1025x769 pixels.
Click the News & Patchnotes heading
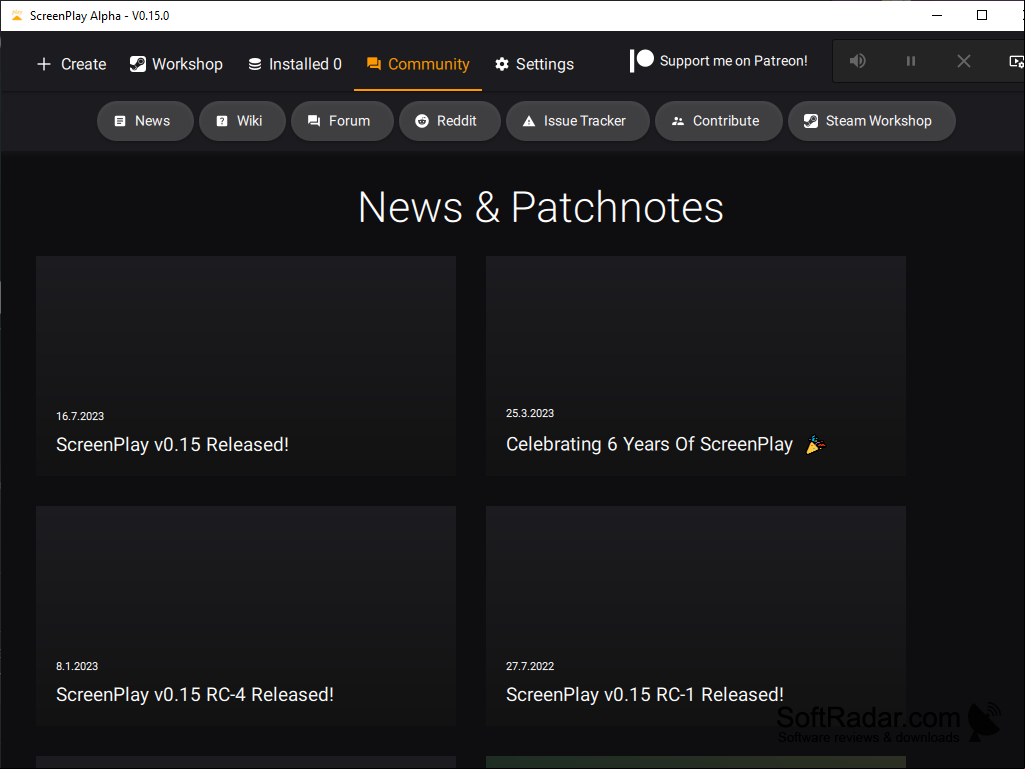coord(541,207)
